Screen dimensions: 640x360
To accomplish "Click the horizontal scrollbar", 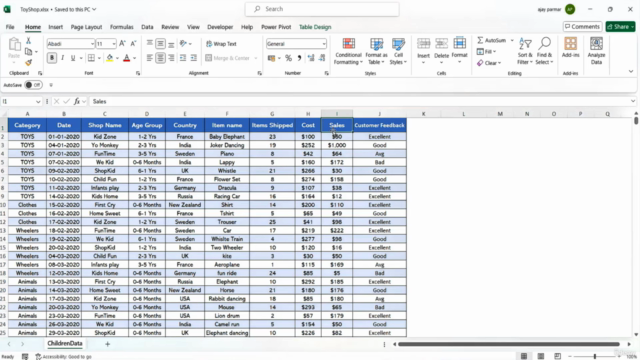I will [x=509, y=344].
